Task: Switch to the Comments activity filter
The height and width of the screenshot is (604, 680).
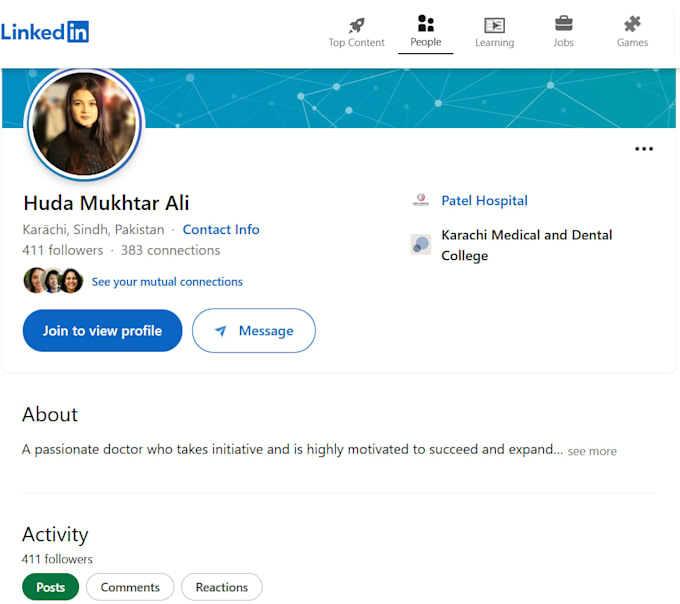Action: tap(130, 587)
